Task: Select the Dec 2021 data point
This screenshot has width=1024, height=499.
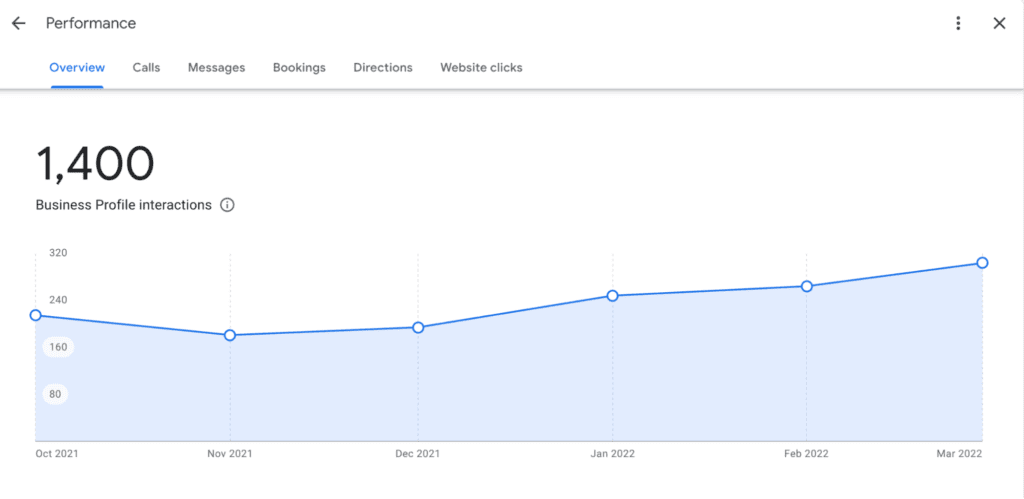Action: (419, 327)
